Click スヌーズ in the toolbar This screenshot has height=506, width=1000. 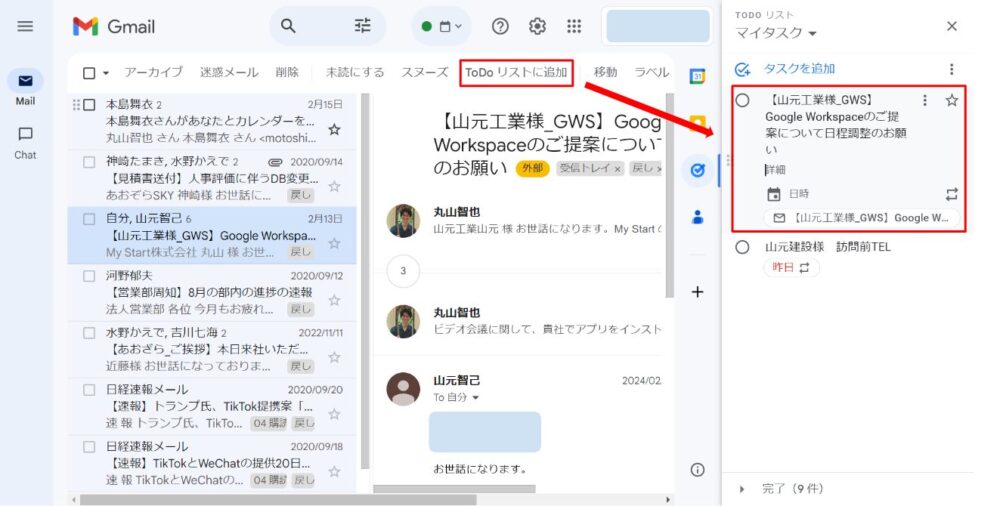coord(424,72)
